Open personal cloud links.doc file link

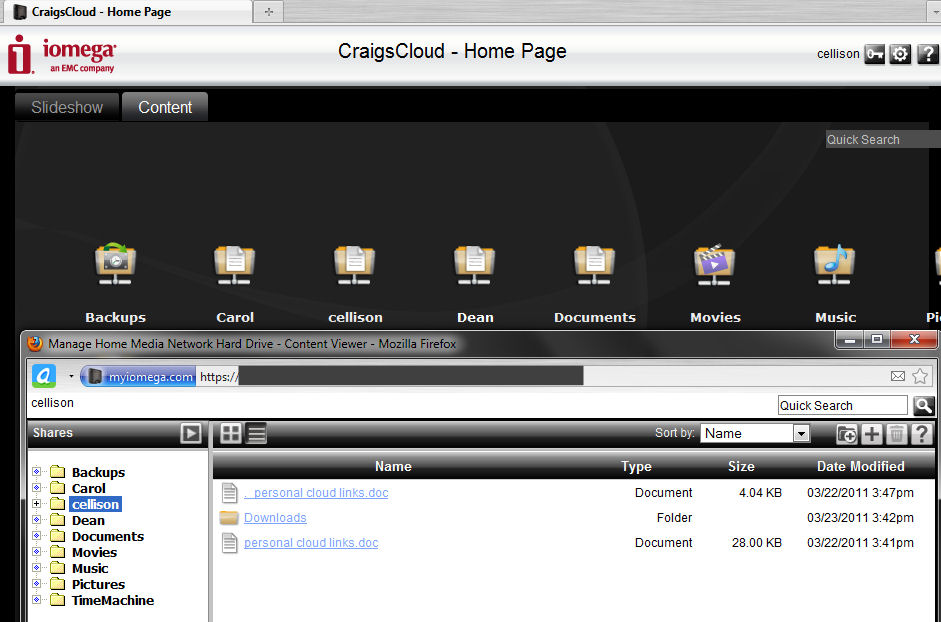coord(311,543)
